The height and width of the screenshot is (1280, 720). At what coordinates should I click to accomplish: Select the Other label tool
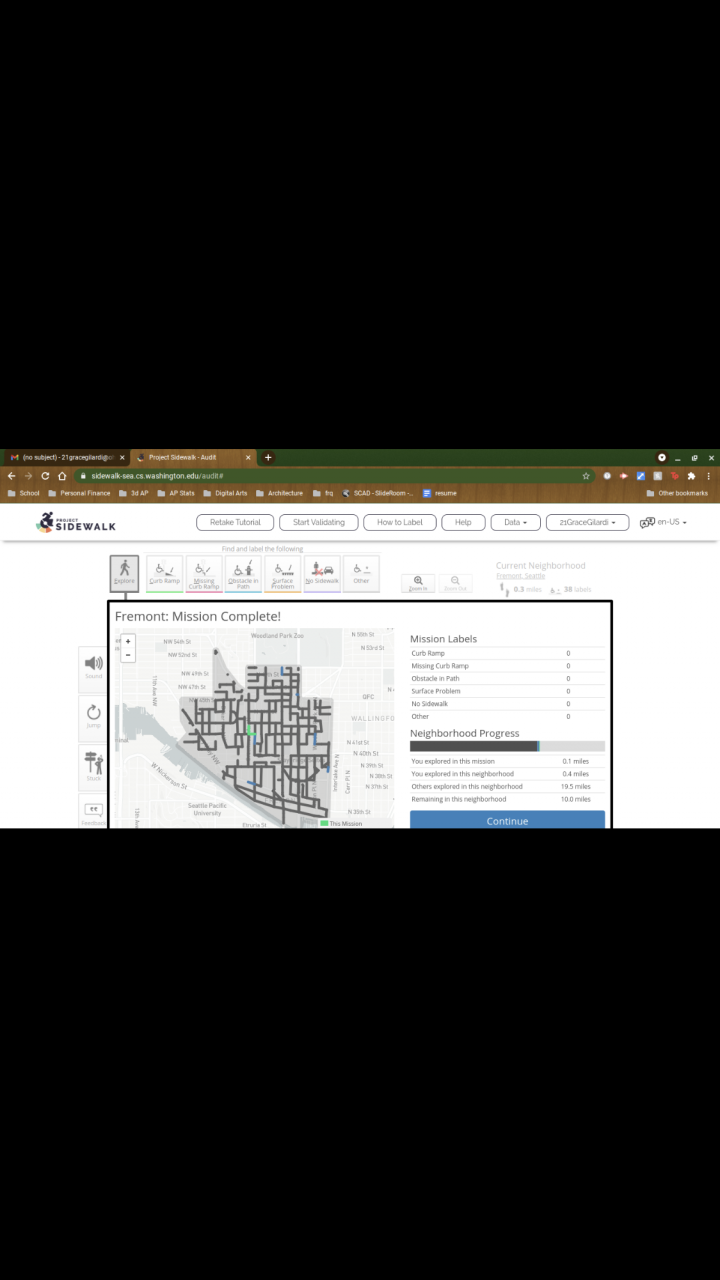pyautogui.click(x=361, y=574)
